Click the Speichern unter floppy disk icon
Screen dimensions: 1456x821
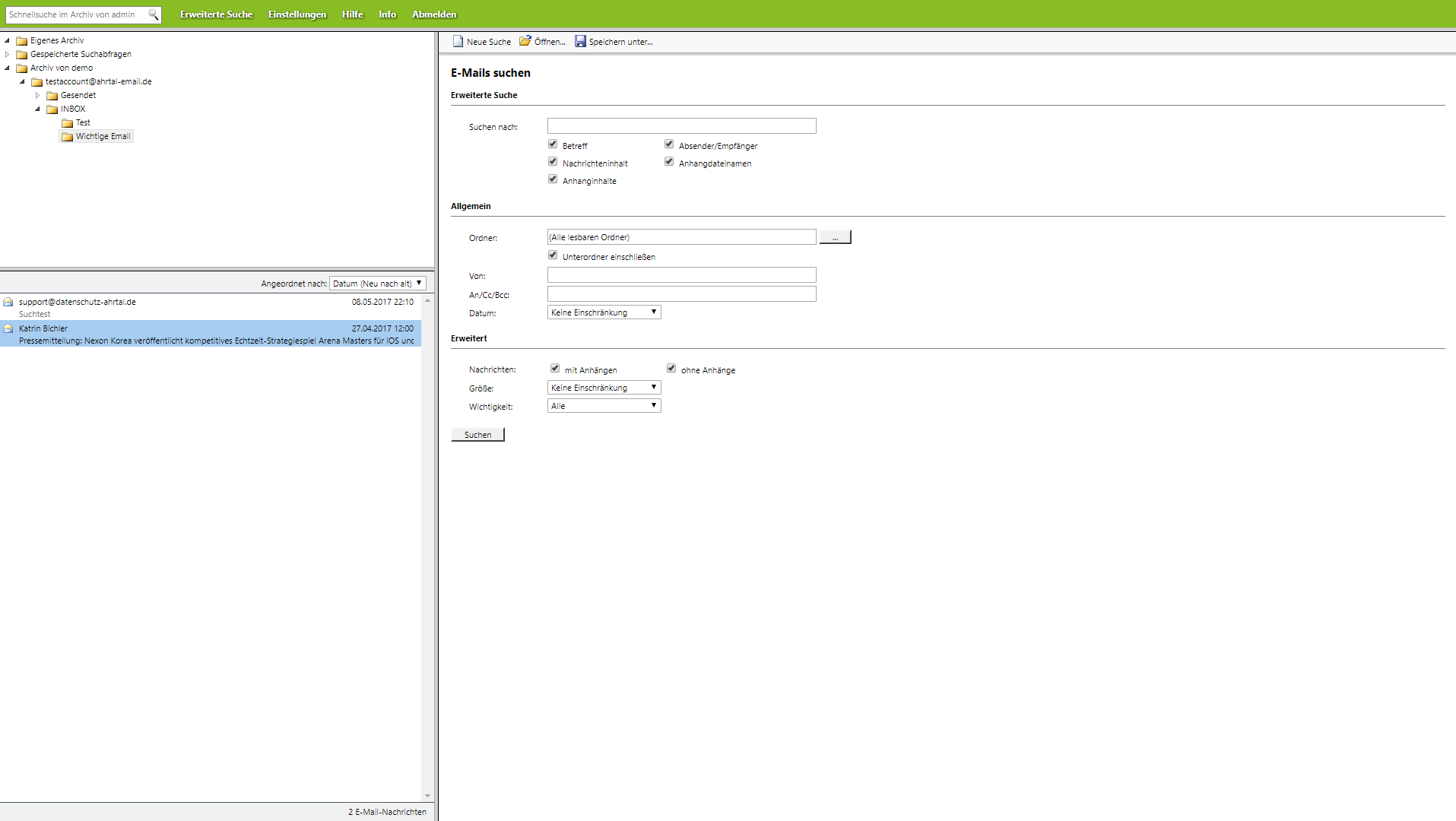coord(580,41)
